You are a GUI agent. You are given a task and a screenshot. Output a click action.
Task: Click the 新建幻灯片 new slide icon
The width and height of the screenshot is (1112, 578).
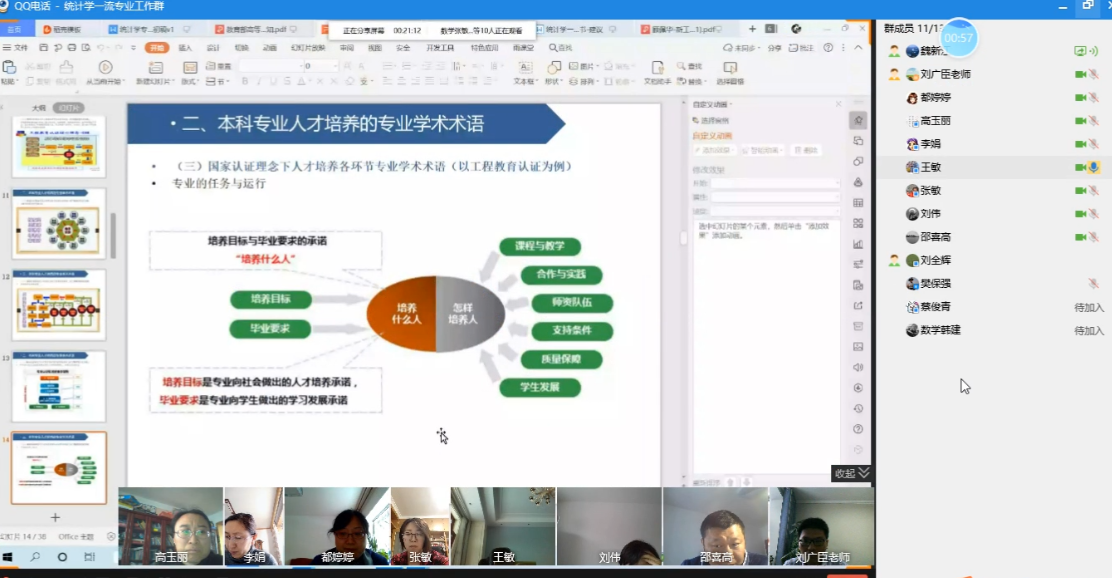point(155,67)
